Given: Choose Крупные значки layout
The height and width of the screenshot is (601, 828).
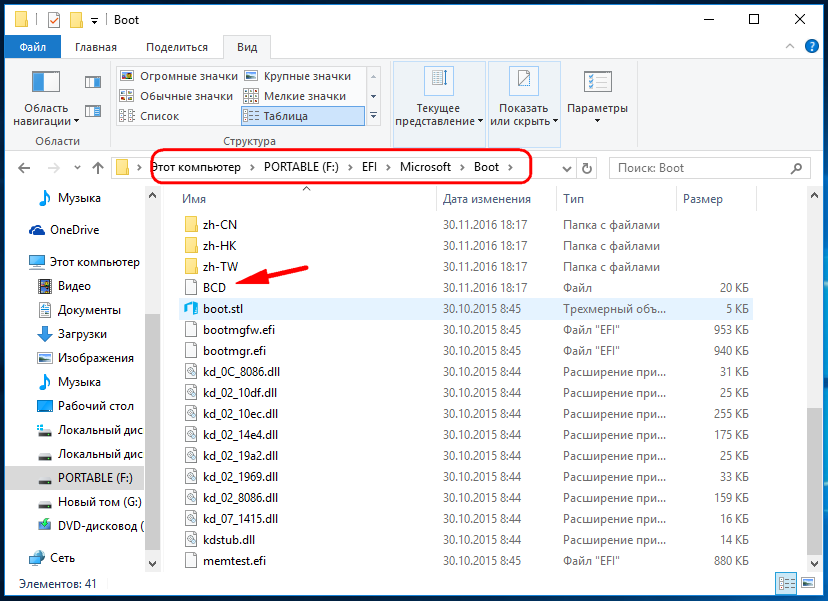Looking at the screenshot, I should click(x=297, y=76).
